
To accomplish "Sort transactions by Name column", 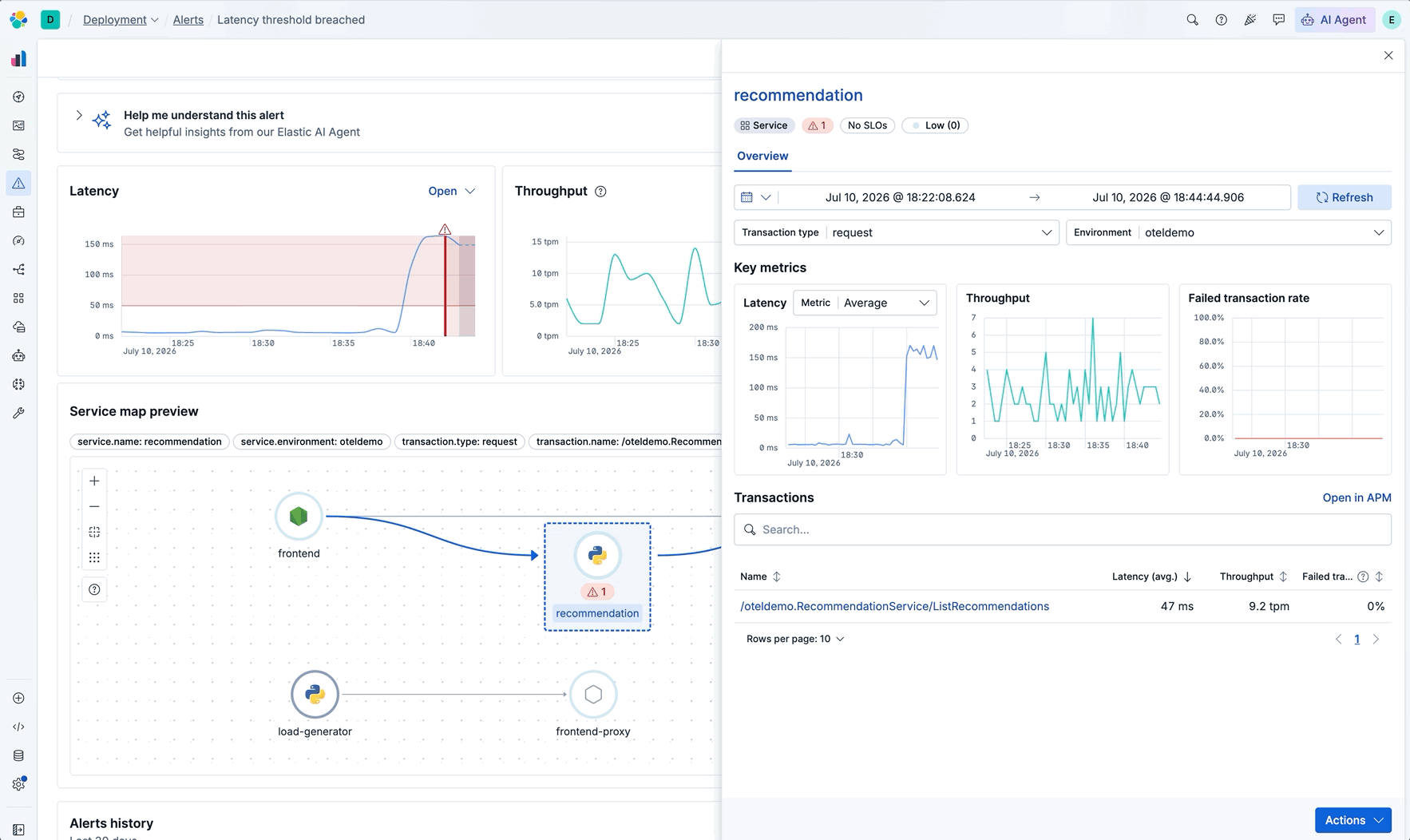I will point(760,577).
